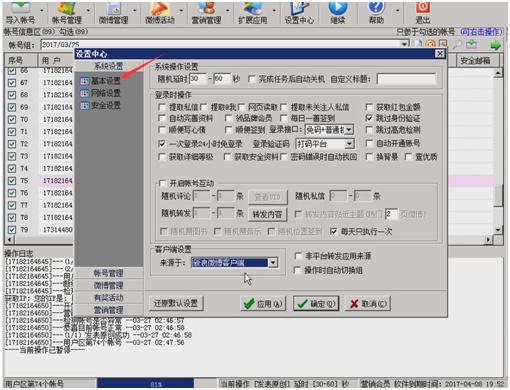Screen dimensions: 510x390
Task: Click the green arrow icon beside the account group bar
Action: [x=495, y=44]
